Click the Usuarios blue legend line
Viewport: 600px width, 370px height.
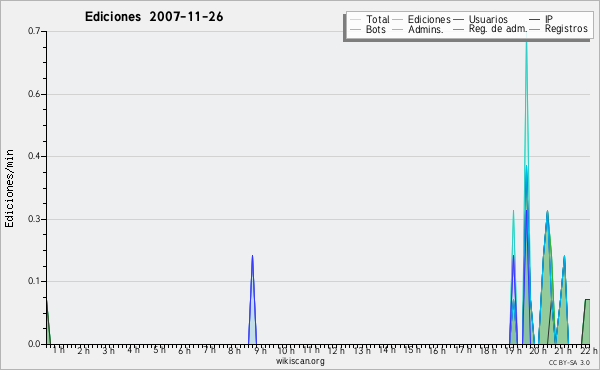click(458, 20)
